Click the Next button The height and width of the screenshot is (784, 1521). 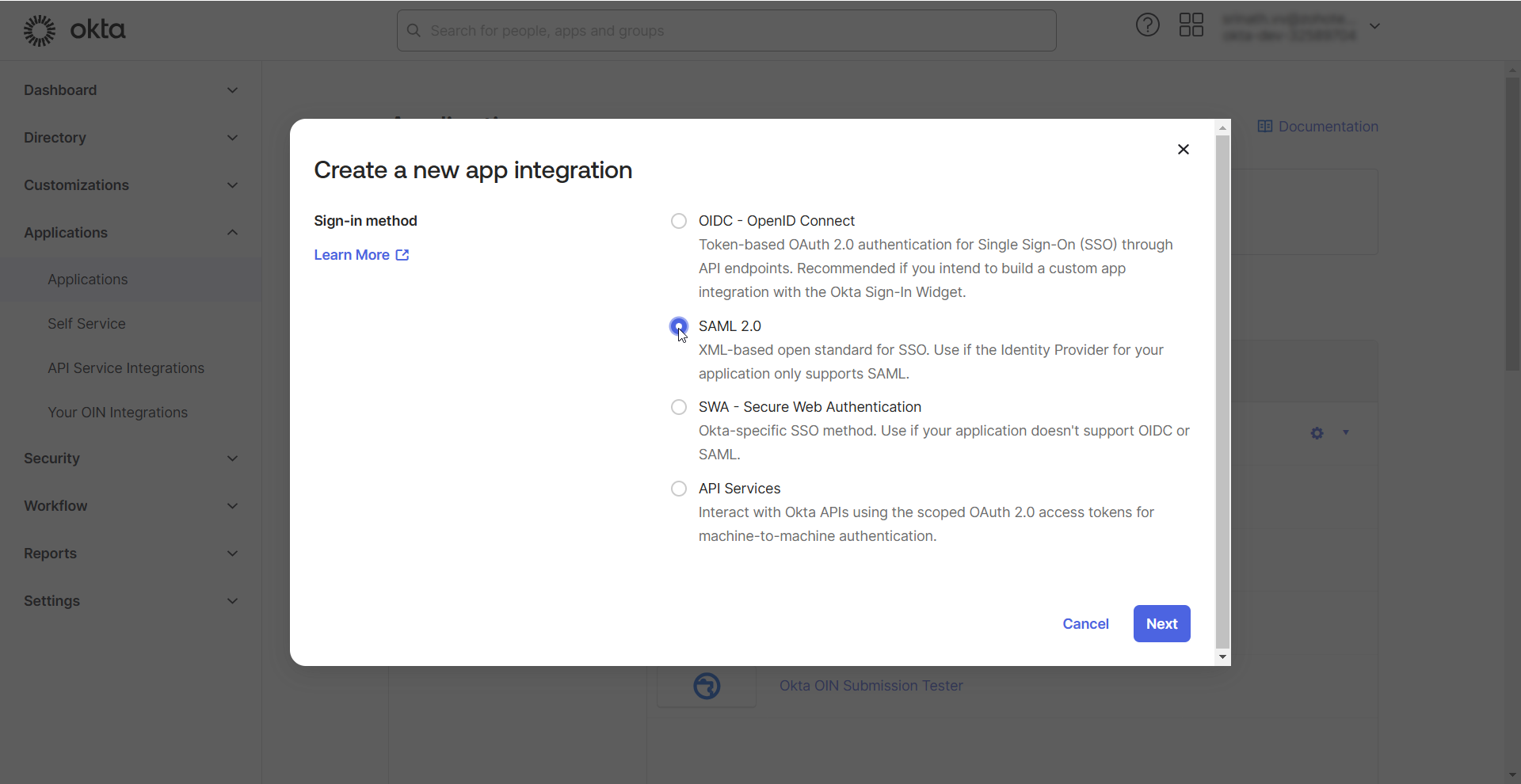coord(1161,623)
